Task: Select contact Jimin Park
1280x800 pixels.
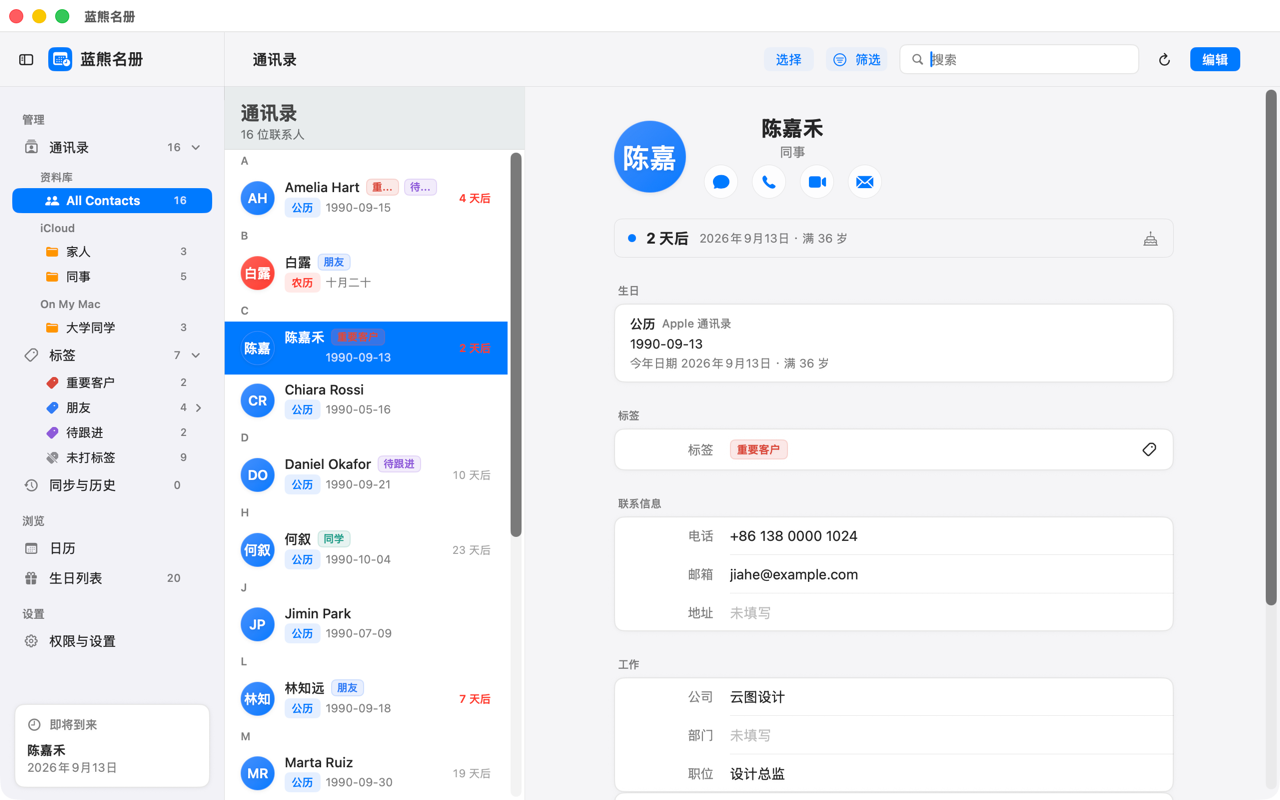Action: [366, 624]
